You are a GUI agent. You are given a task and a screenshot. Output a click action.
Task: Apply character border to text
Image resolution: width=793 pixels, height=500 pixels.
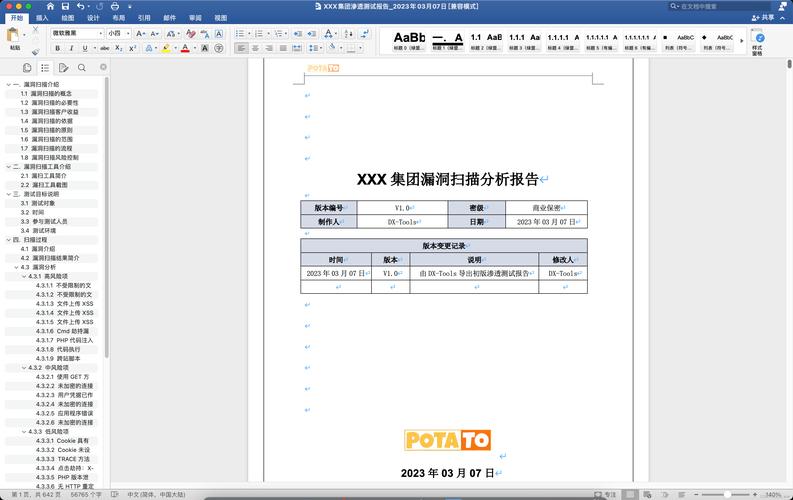point(219,33)
